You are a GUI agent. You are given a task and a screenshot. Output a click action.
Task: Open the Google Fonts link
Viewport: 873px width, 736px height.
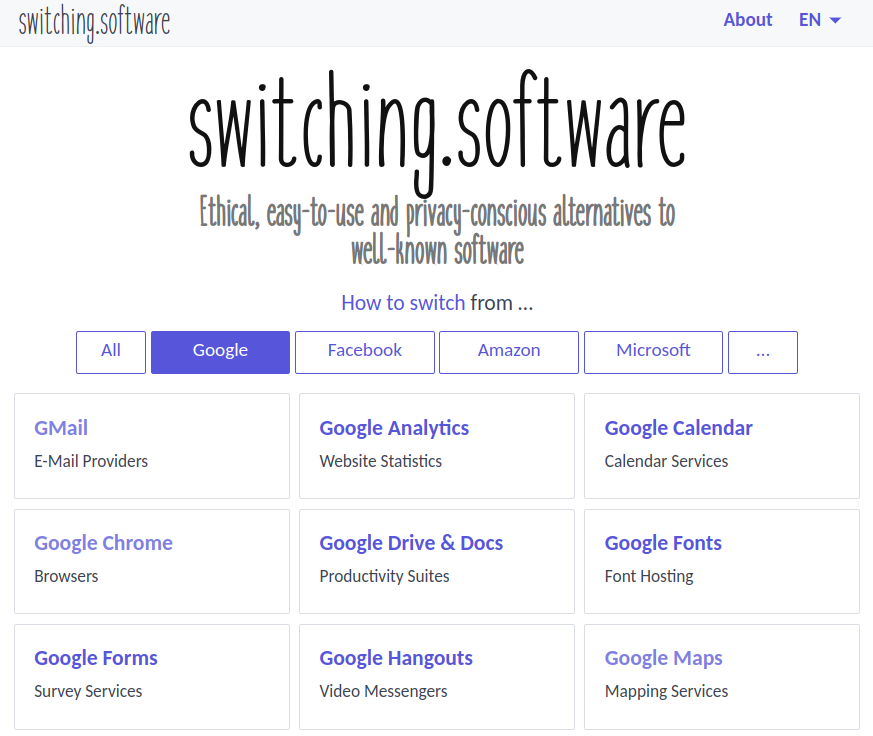click(x=663, y=543)
